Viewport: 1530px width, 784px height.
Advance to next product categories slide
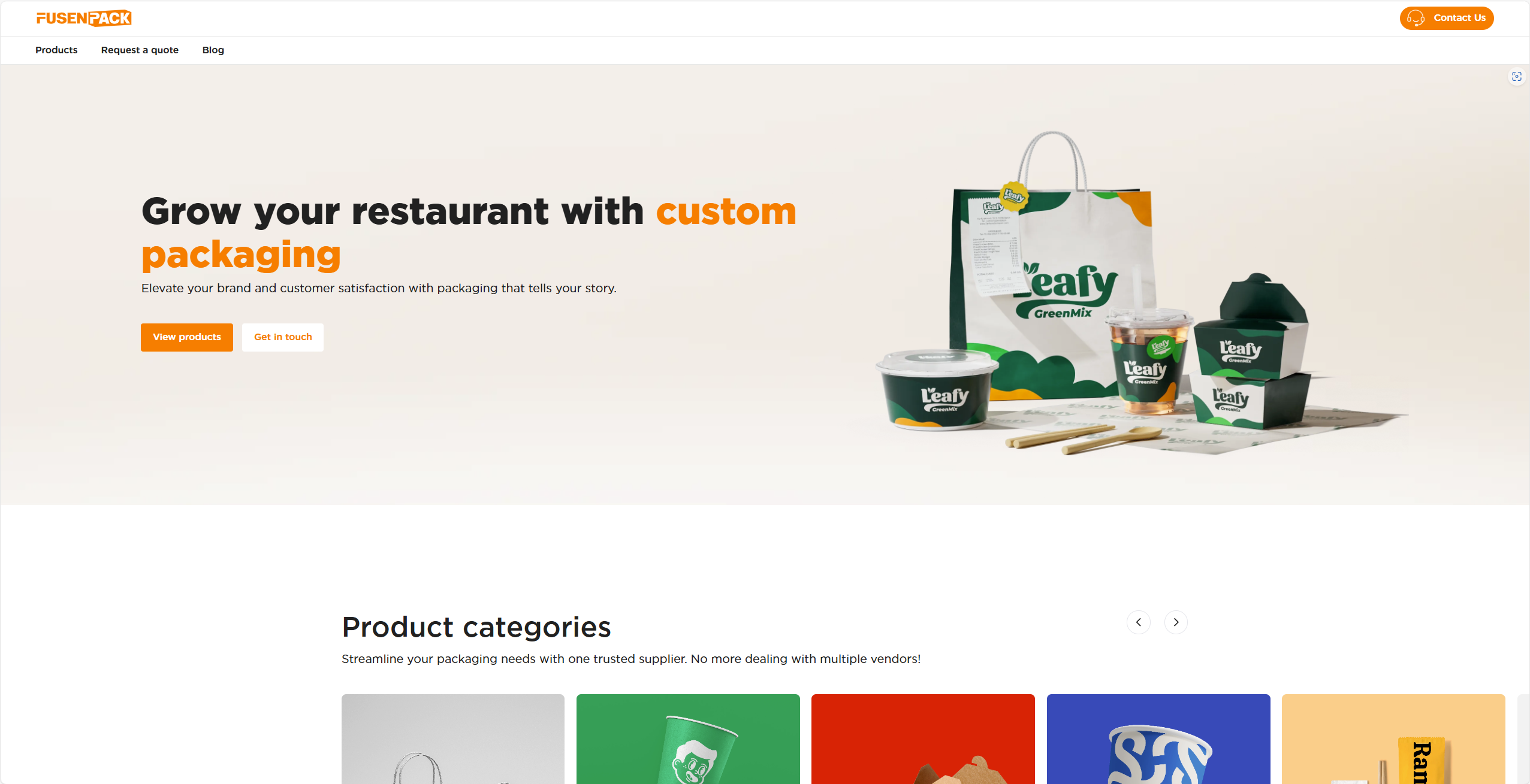(x=1176, y=622)
